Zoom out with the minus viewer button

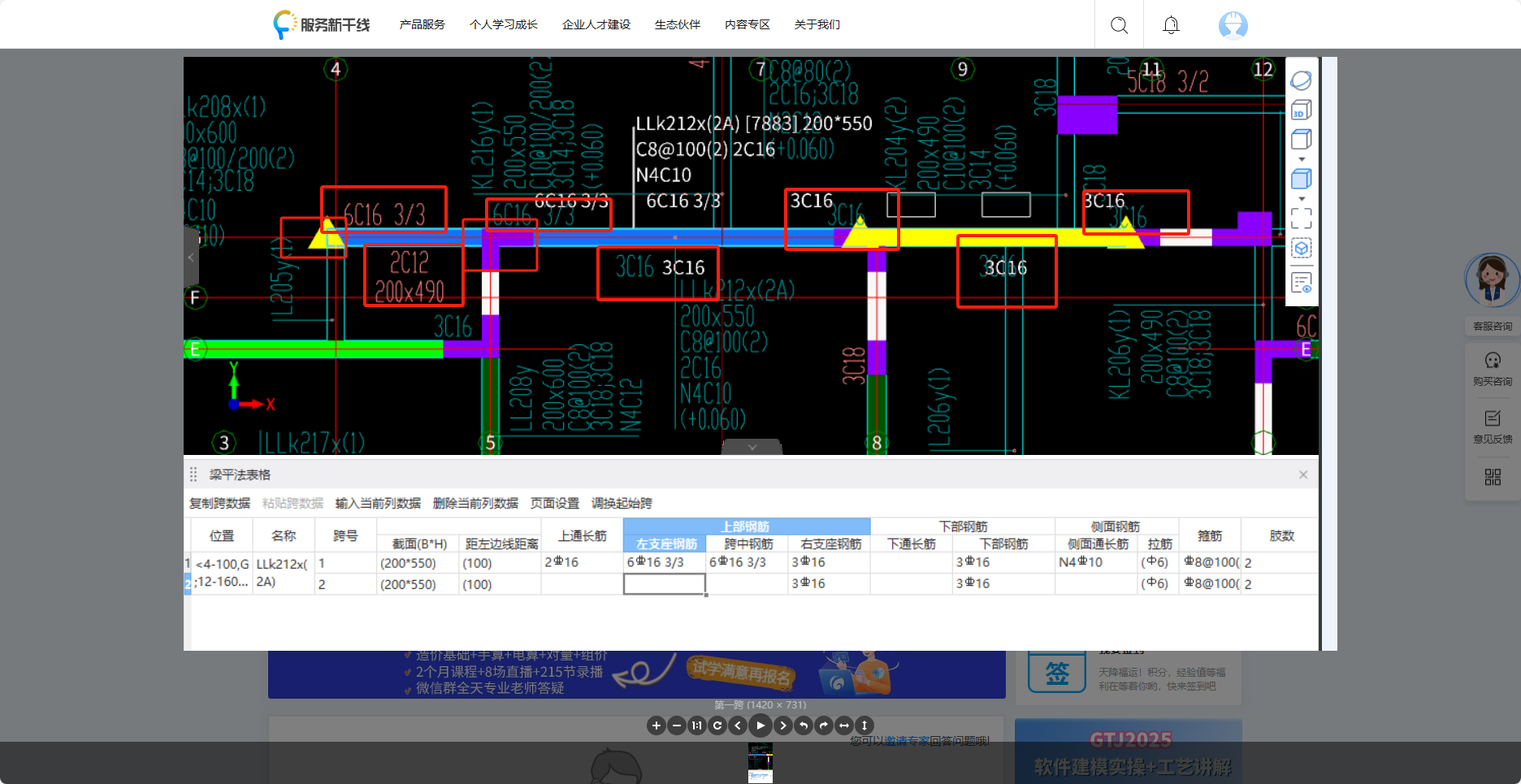click(677, 726)
